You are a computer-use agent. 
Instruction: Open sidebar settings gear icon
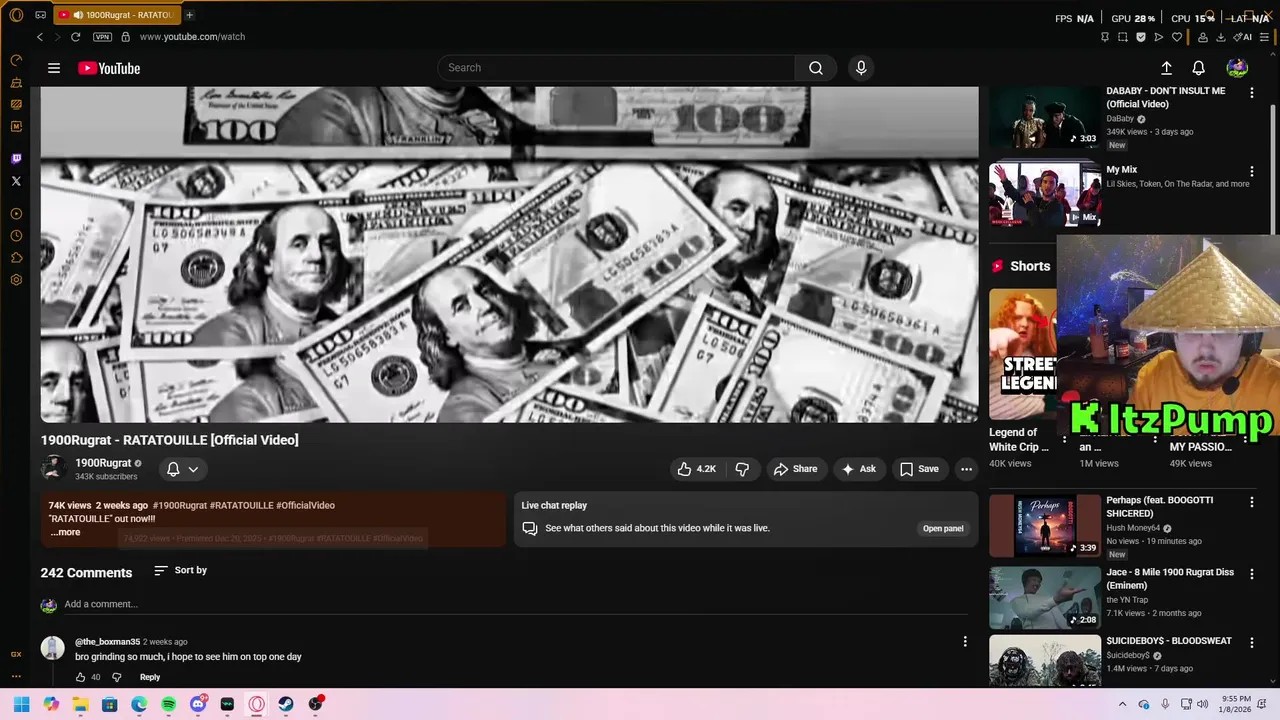16,280
